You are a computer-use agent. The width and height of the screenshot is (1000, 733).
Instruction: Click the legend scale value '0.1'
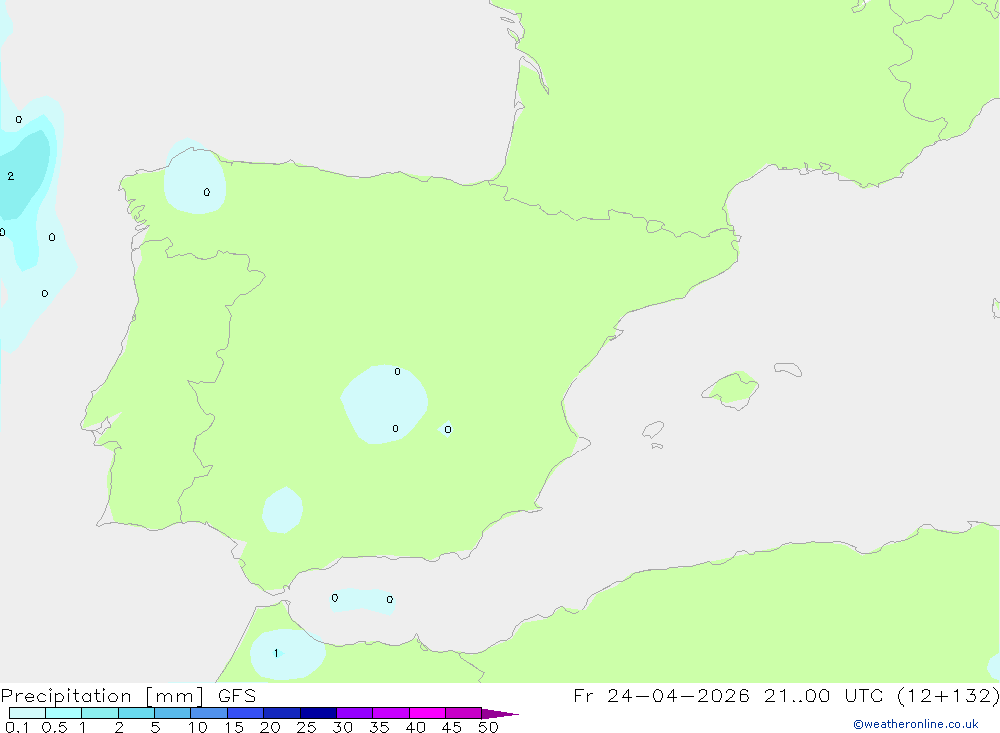click(17, 727)
